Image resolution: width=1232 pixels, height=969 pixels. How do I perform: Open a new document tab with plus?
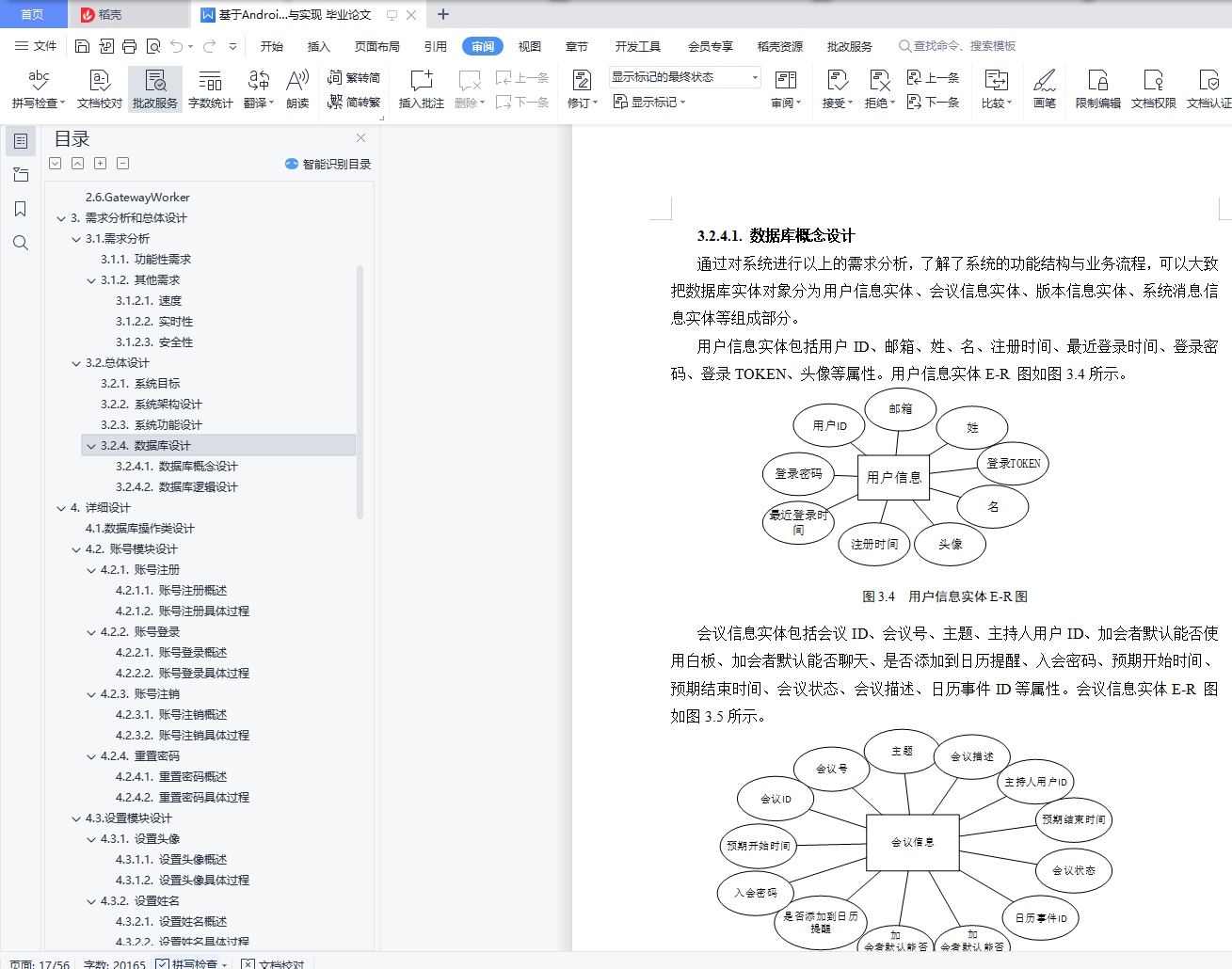click(x=443, y=14)
